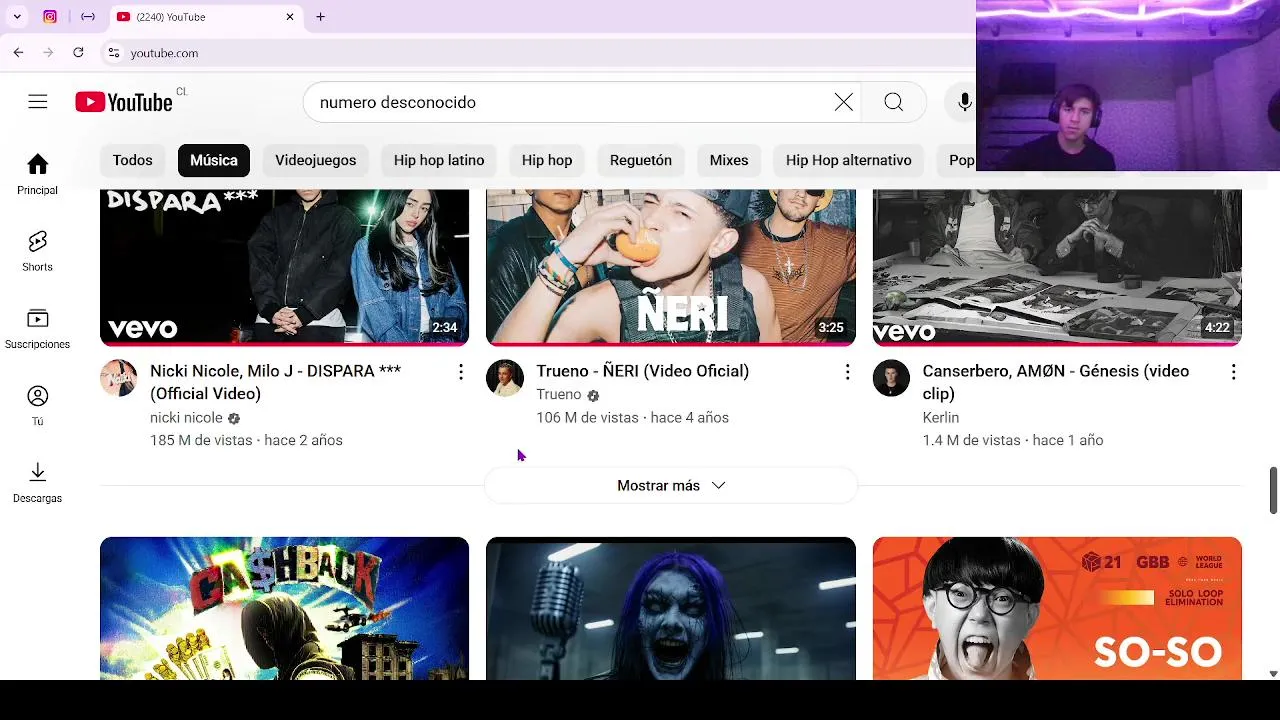The image size is (1280, 720).
Task: Open the YouTube hamburger guide menu
Action: point(38,102)
